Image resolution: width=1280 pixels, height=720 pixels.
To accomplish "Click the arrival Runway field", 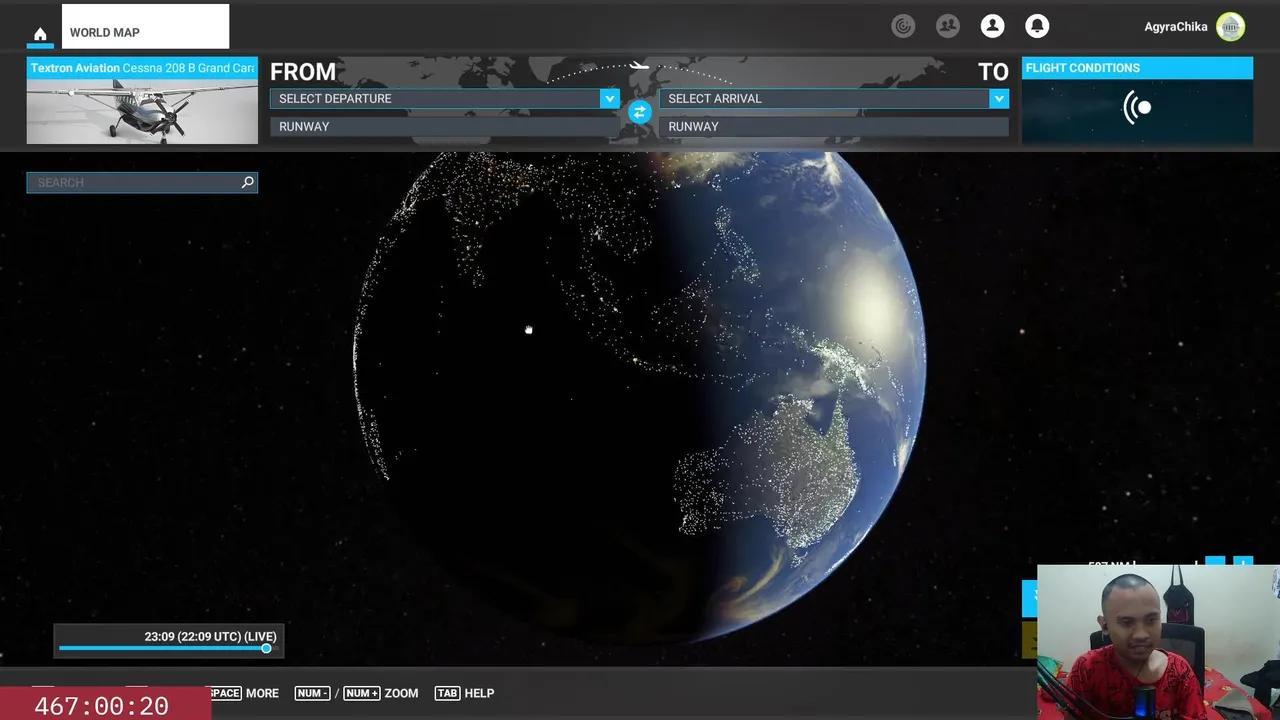I will click(834, 126).
